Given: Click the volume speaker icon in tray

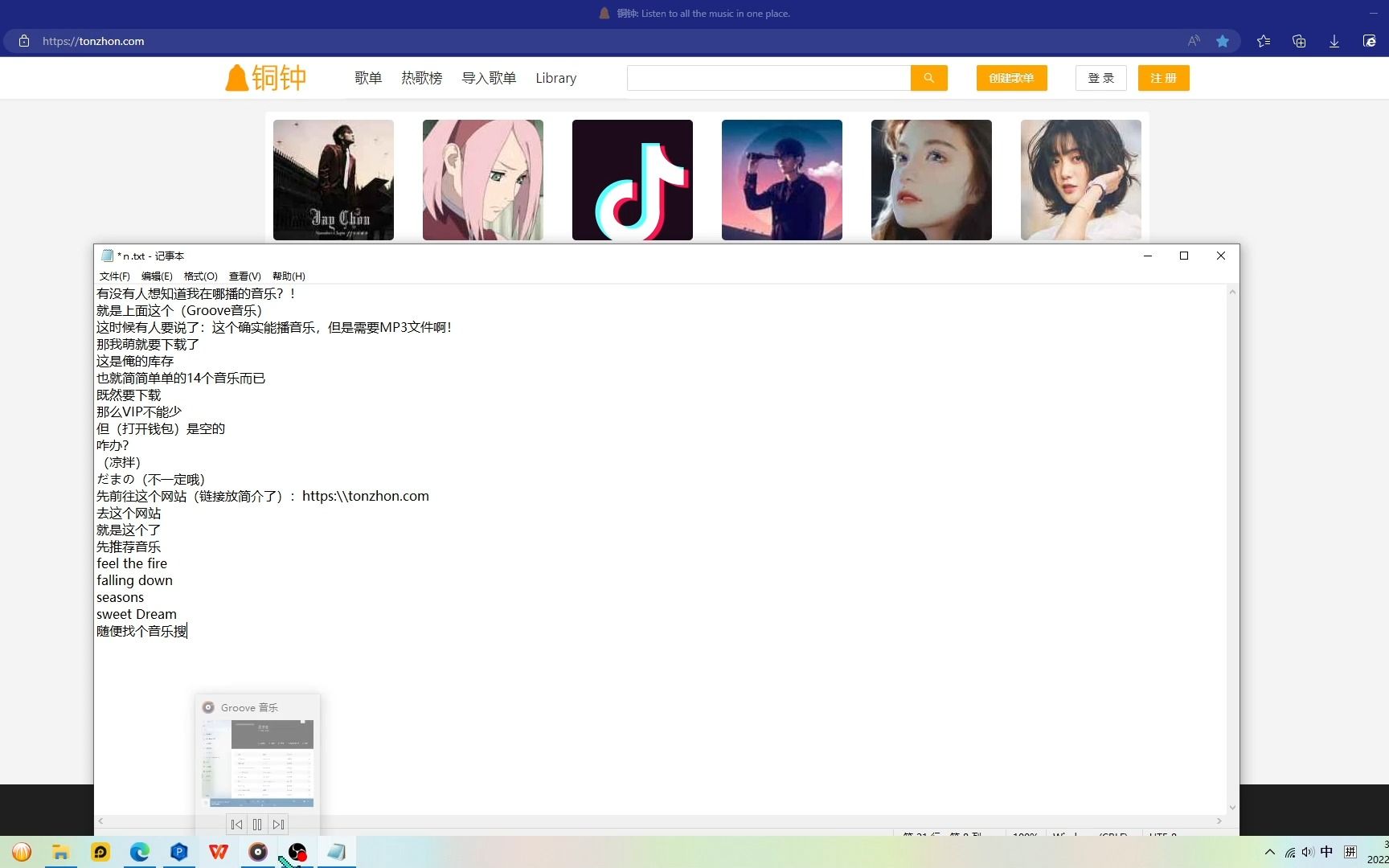Looking at the screenshot, I should click(1308, 852).
